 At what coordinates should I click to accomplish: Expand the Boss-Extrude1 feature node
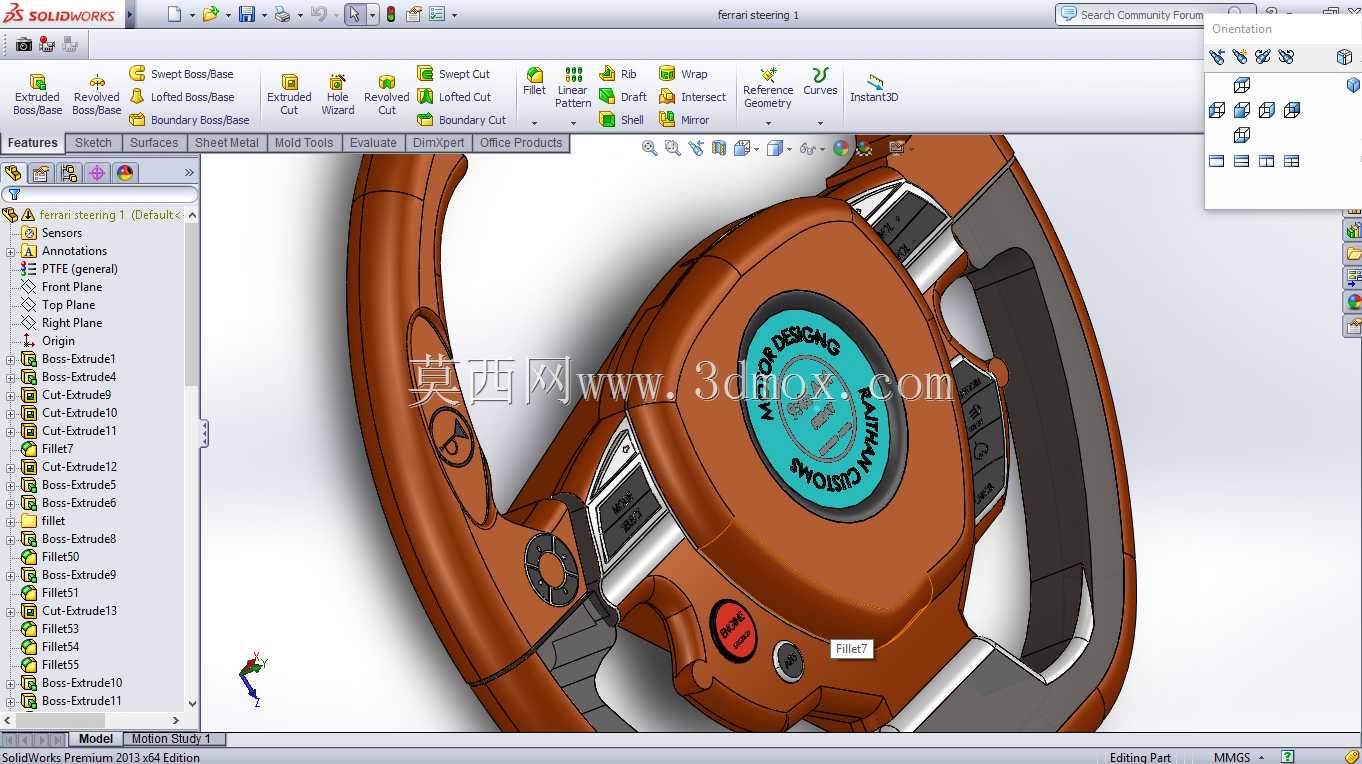point(11,359)
